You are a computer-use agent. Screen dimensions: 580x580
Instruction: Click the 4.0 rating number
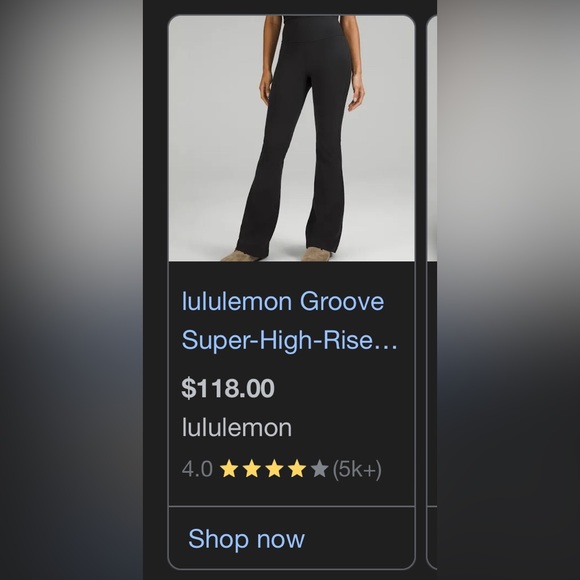pos(197,469)
